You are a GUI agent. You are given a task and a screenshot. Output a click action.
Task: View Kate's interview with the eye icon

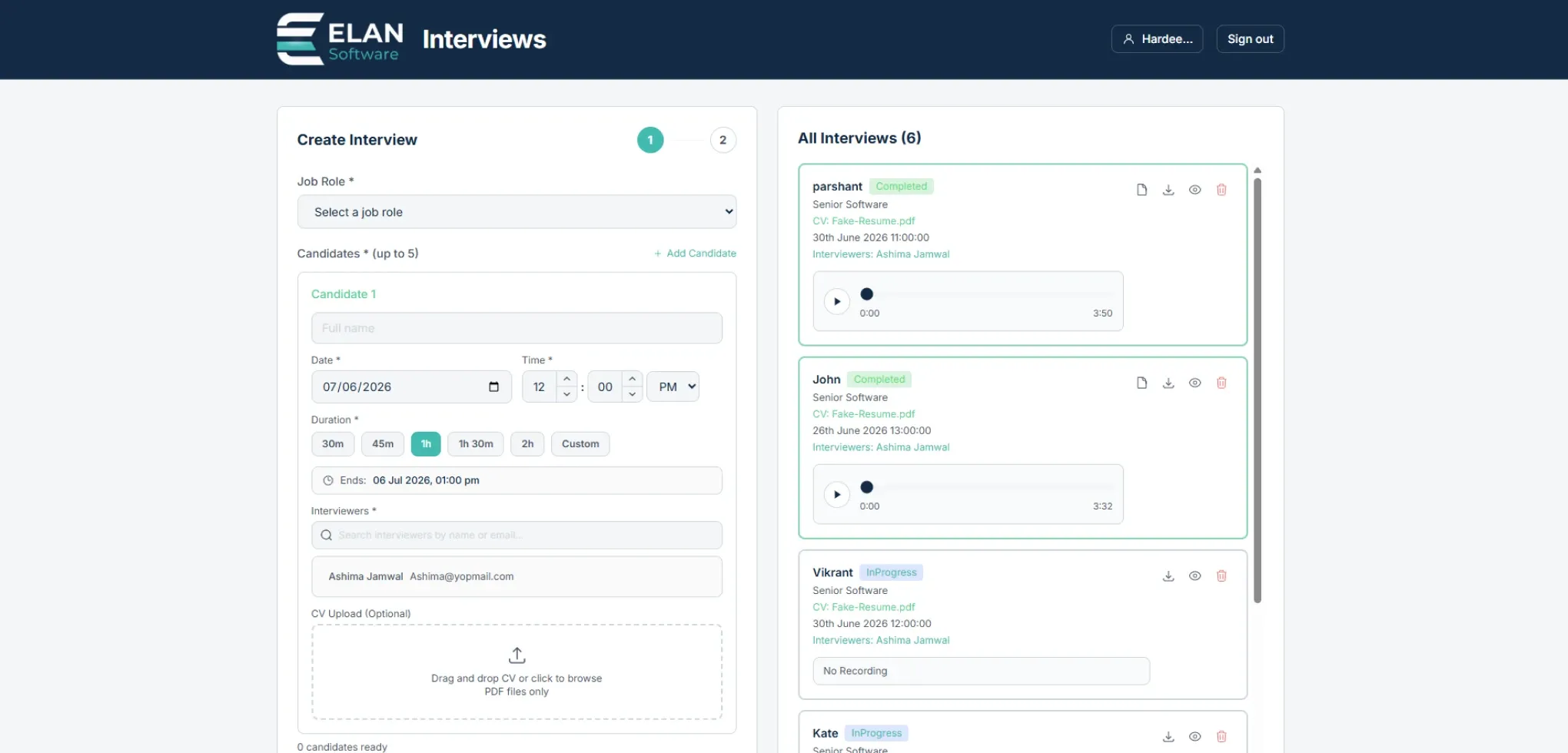(x=1194, y=736)
